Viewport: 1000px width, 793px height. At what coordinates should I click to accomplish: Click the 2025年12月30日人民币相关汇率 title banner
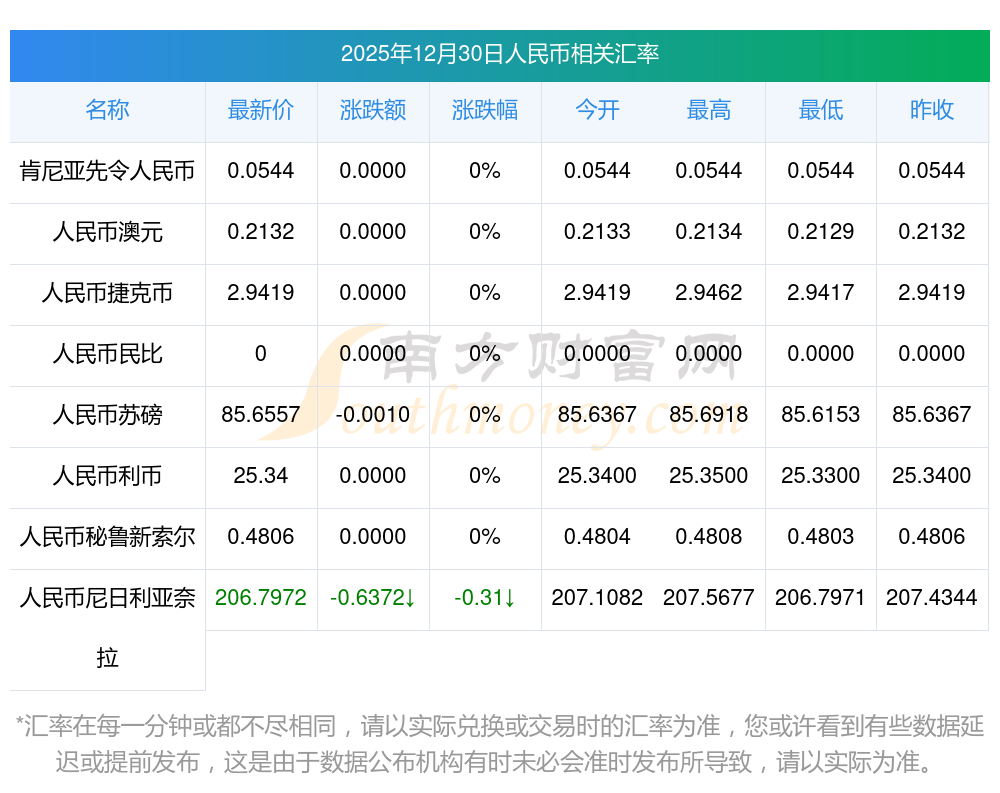pyautogui.click(x=499, y=54)
